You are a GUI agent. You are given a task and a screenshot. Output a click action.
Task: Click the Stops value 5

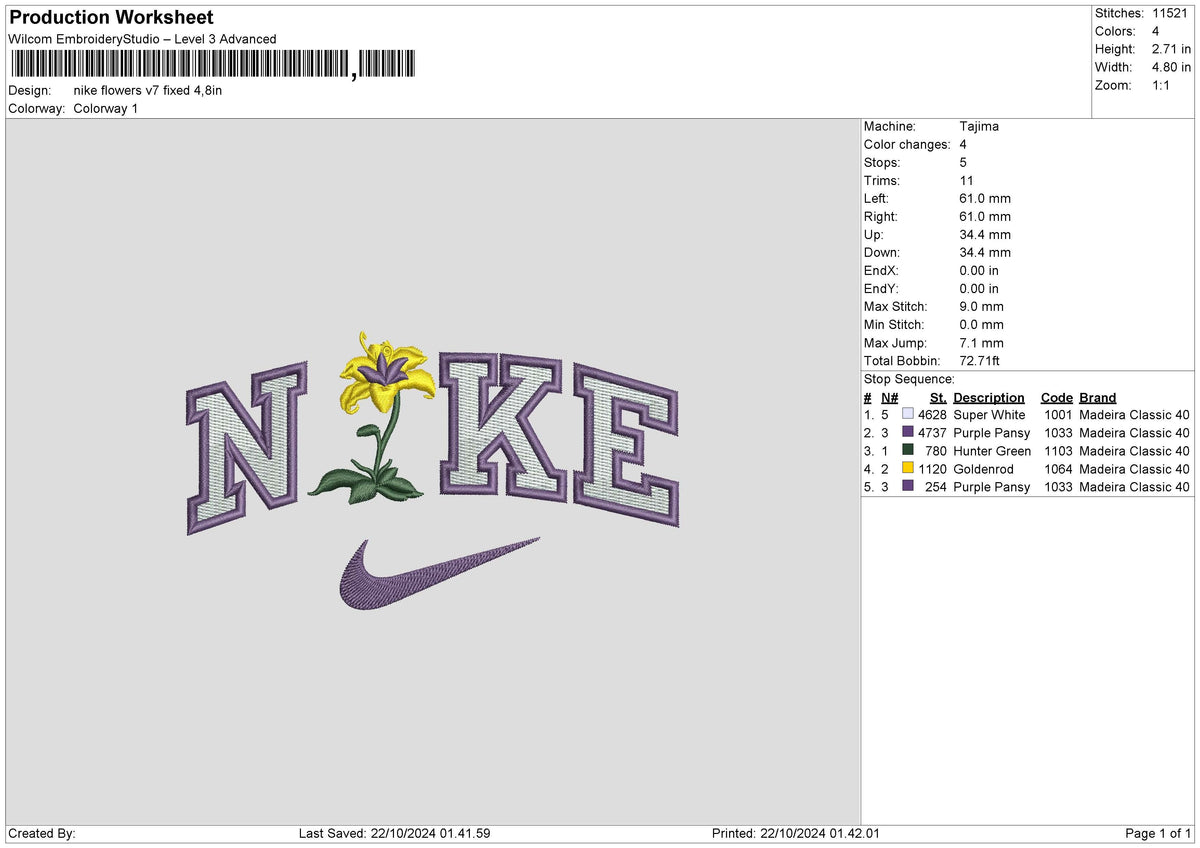(963, 163)
